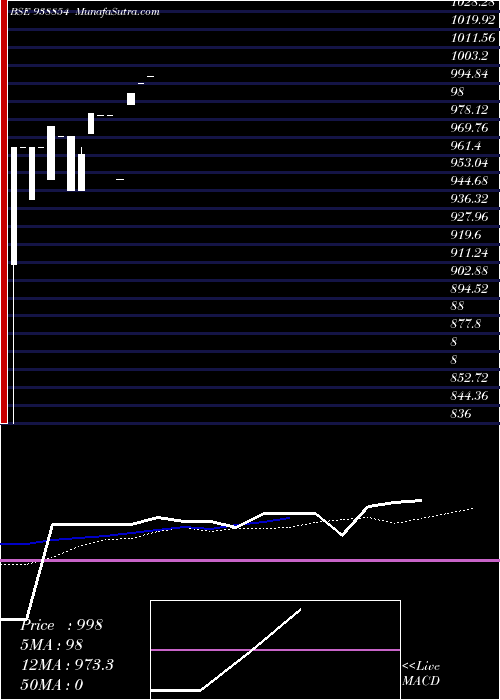Click the 852.72 price axis label

point(470,377)
